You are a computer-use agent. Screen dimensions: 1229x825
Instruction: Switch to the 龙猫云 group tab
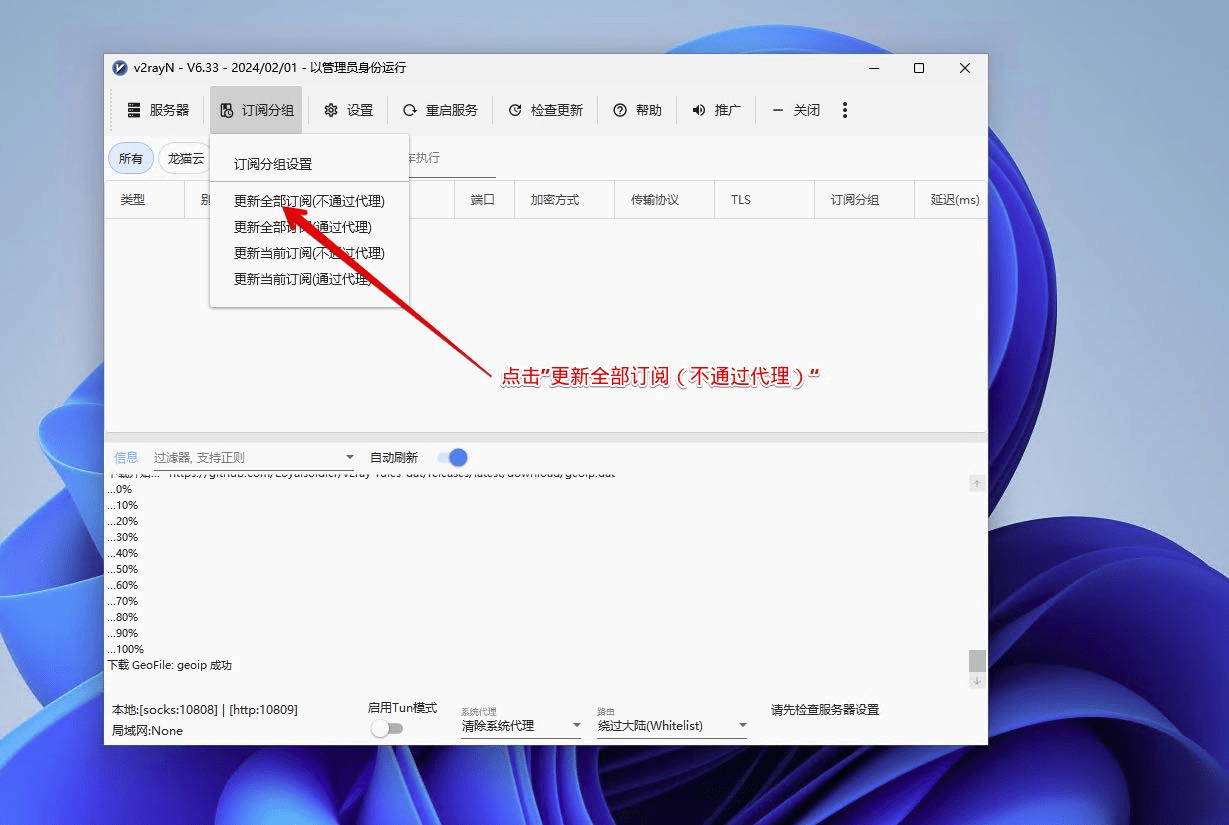184,158
